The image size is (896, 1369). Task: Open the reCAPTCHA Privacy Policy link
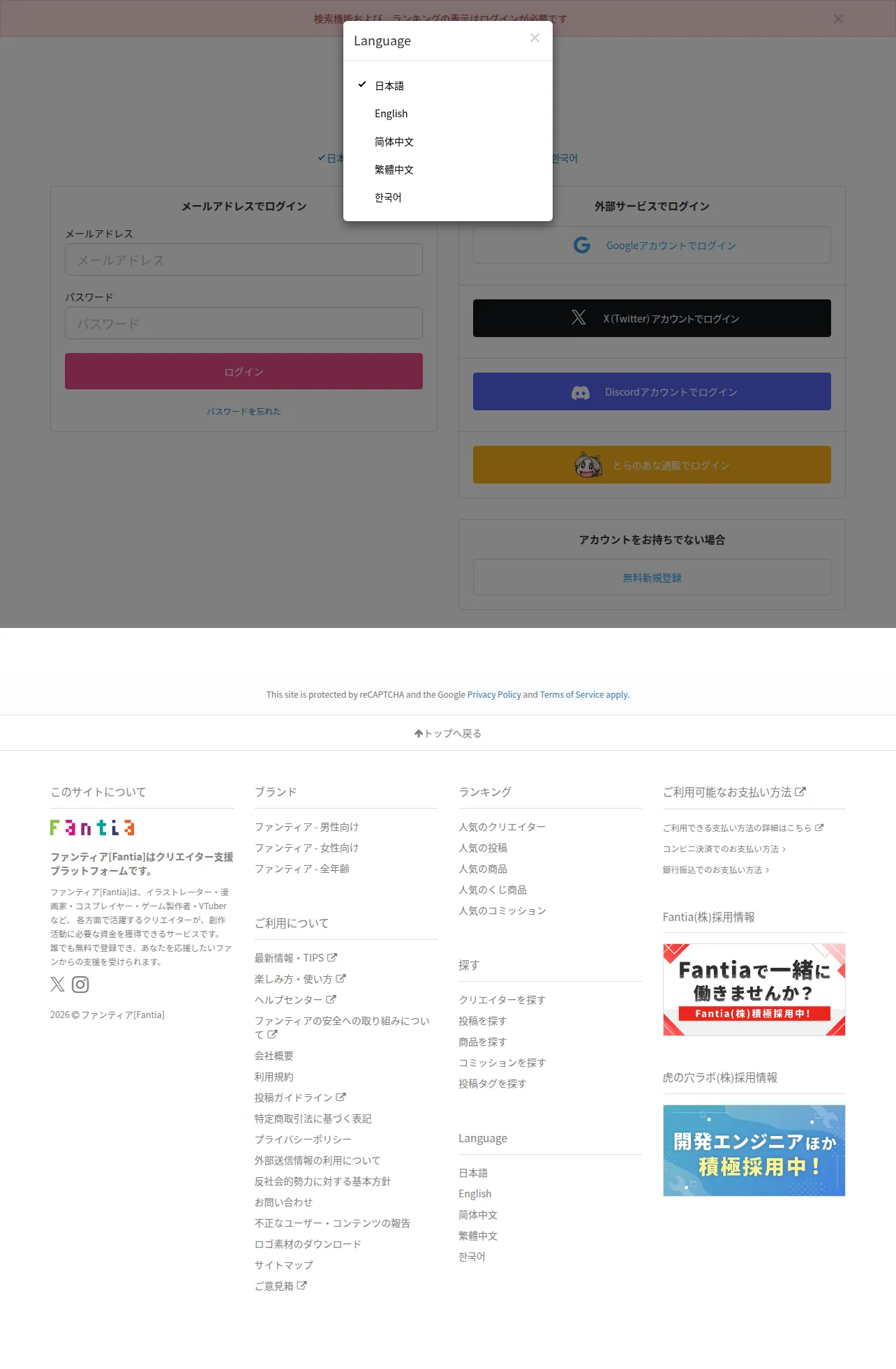point(494,695)
